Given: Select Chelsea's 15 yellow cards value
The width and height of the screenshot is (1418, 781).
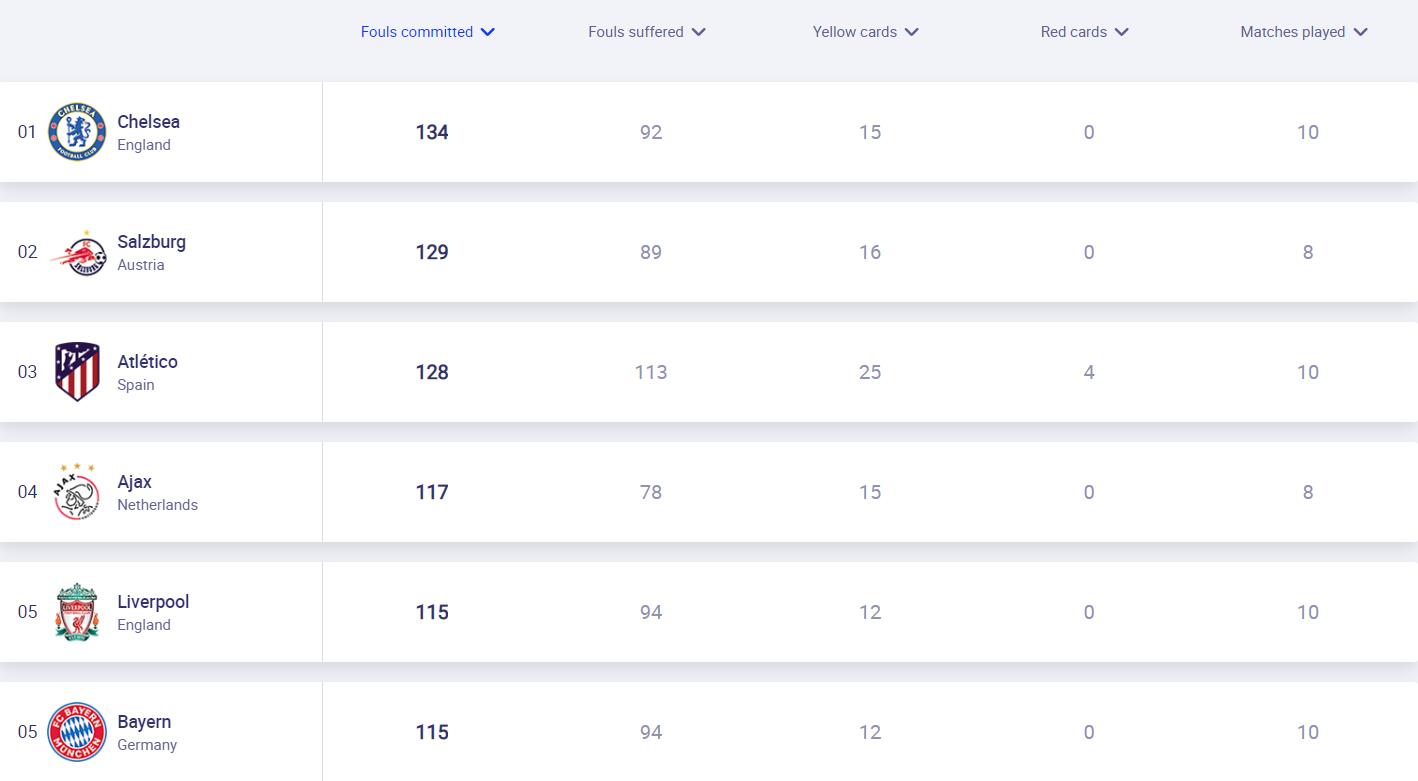Looking at the screenshot, I should coord(870,132).
